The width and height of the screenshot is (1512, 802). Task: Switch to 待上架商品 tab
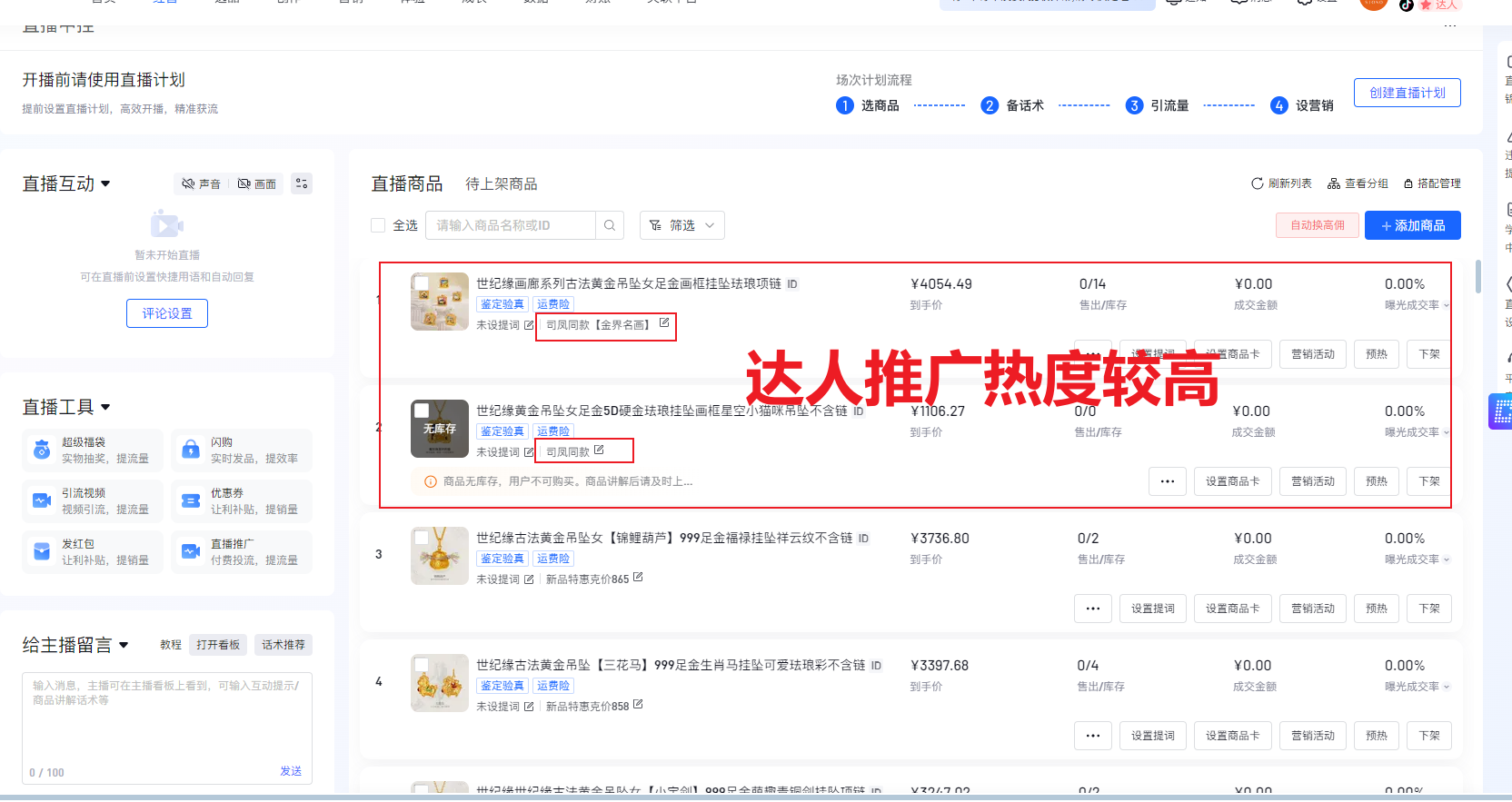pos(501,184)
